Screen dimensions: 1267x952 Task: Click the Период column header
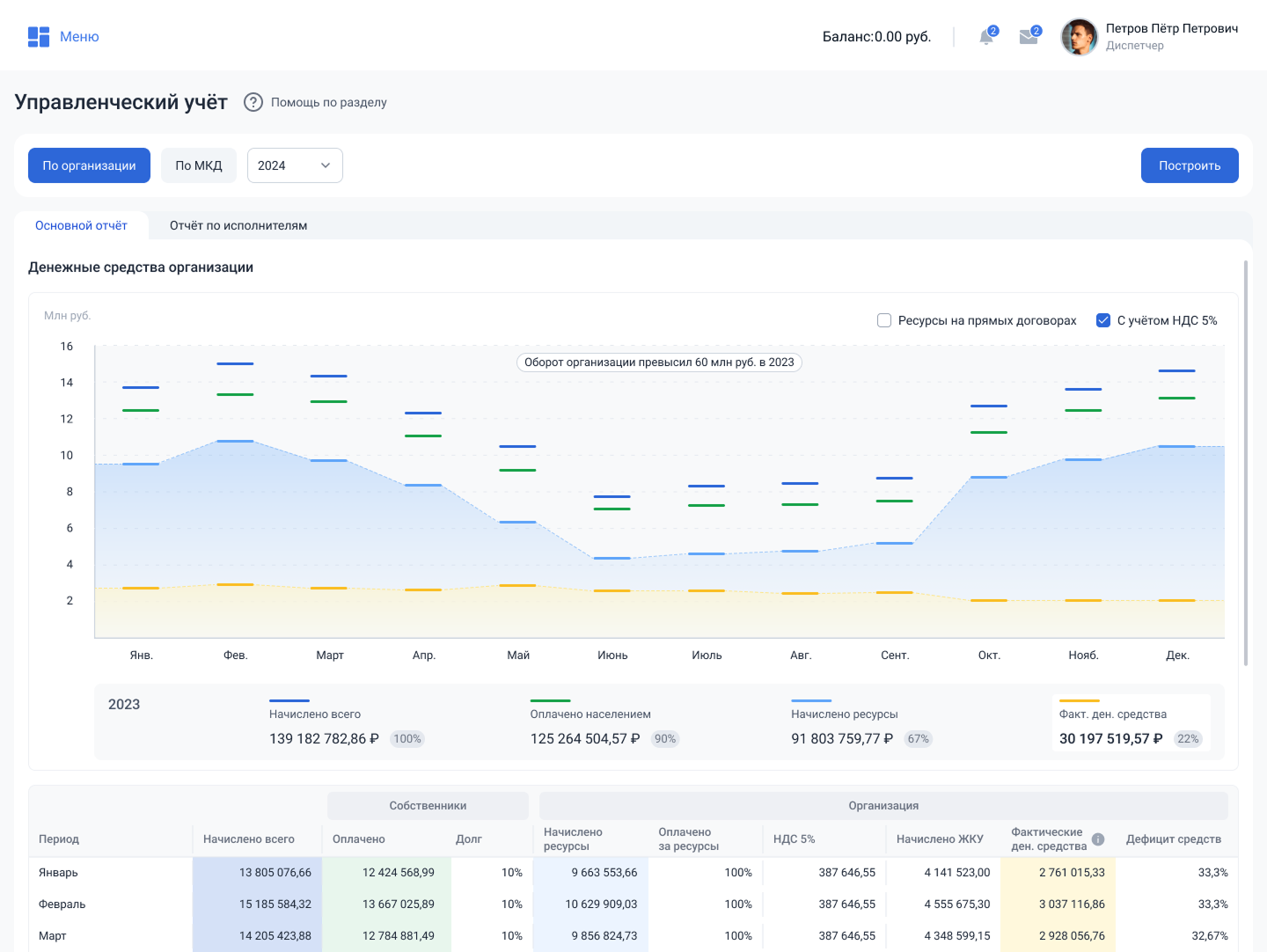[x=59, y=839]
